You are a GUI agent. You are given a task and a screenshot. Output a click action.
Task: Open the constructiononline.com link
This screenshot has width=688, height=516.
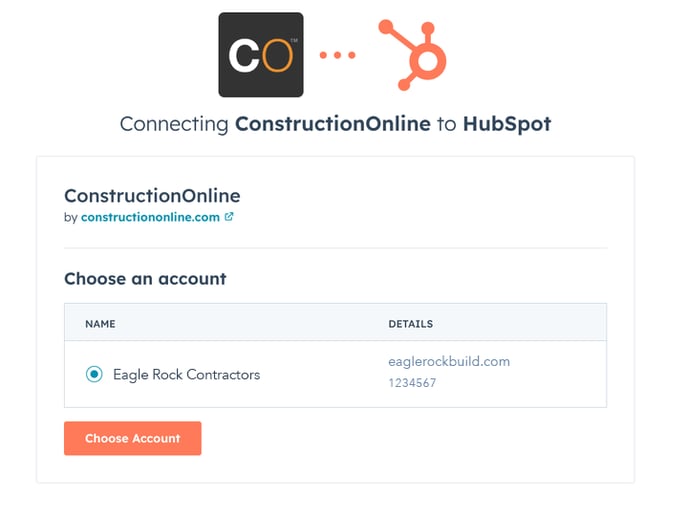[x=150, y=217]
